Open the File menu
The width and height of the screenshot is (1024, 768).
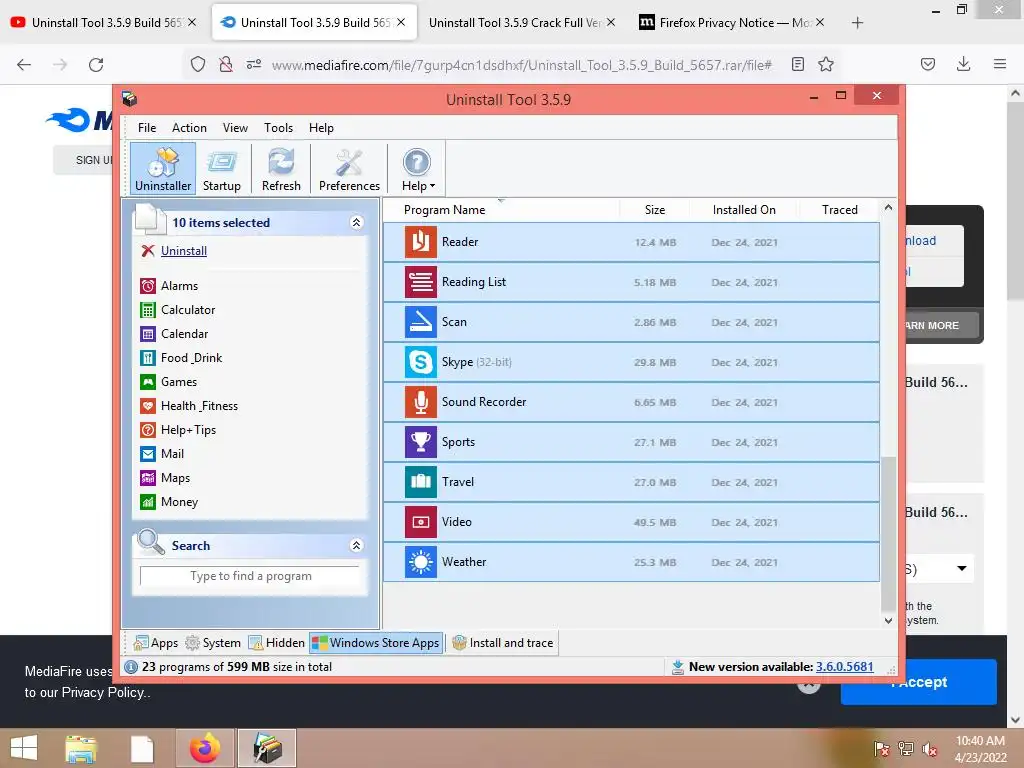click(x=147, y=128)
